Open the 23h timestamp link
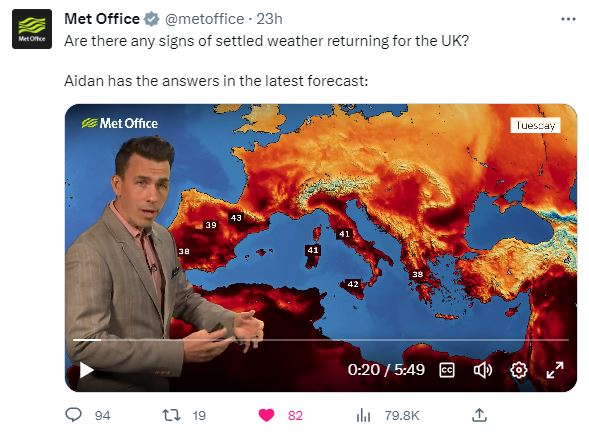The height and width of the screenshot is (436, 589). tap(269, 19)
